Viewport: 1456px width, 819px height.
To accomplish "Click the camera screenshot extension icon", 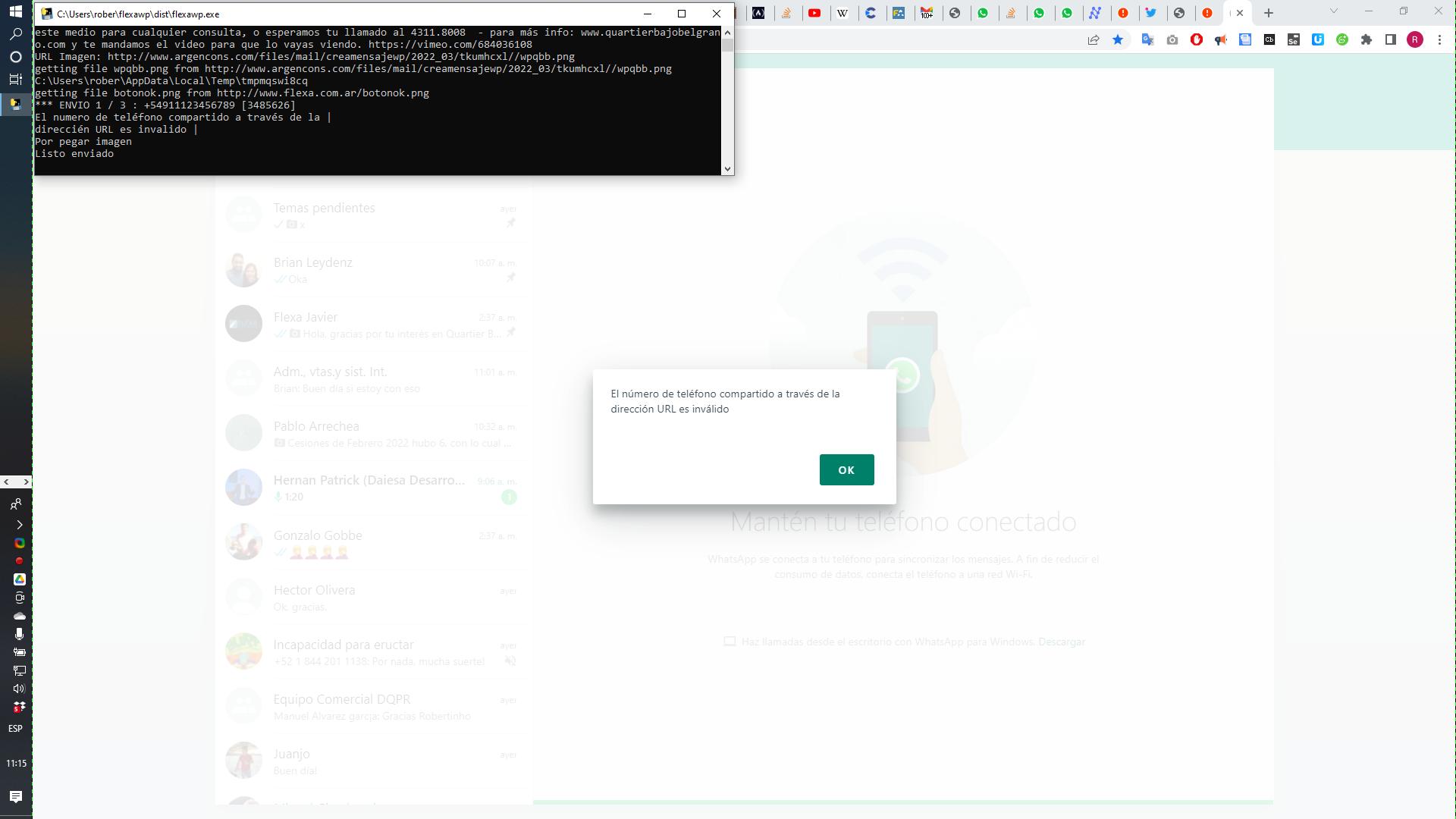I will pyautogui.click(x=1172, y=40).
